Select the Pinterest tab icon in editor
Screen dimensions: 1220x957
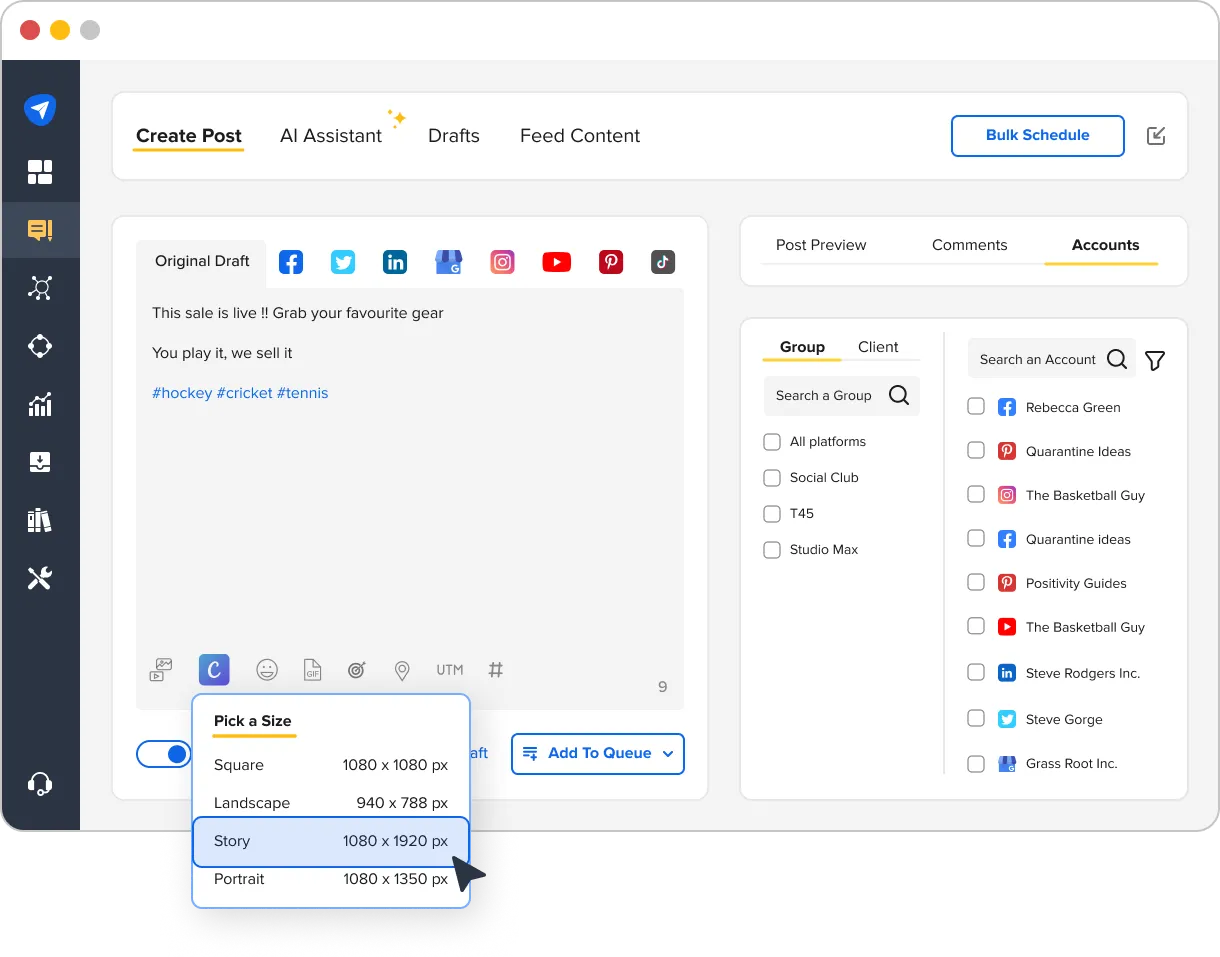tap(610, 262)
